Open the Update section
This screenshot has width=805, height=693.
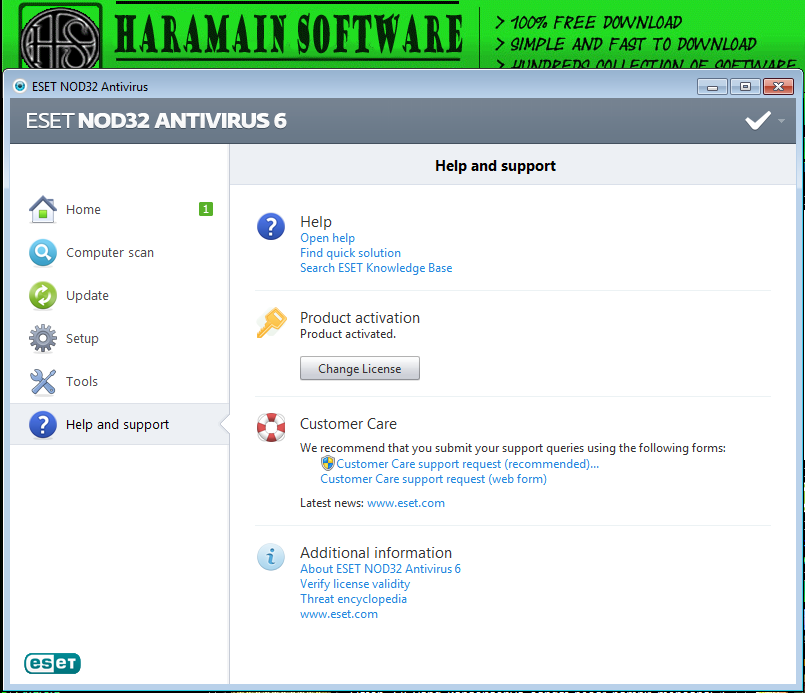pos(119,296)
